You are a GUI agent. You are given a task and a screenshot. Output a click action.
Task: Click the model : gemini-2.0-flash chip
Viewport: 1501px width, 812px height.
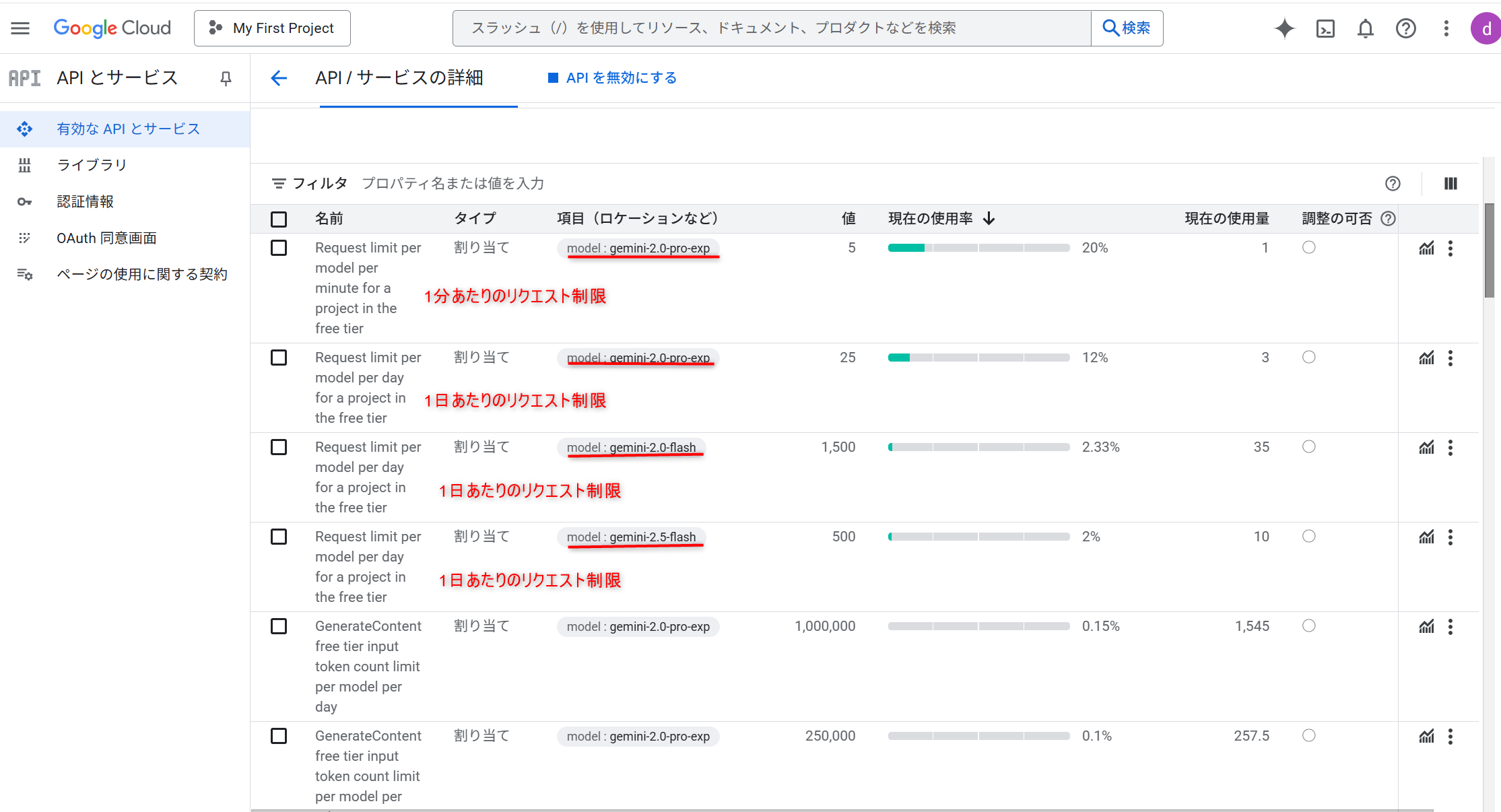[631, 447]
